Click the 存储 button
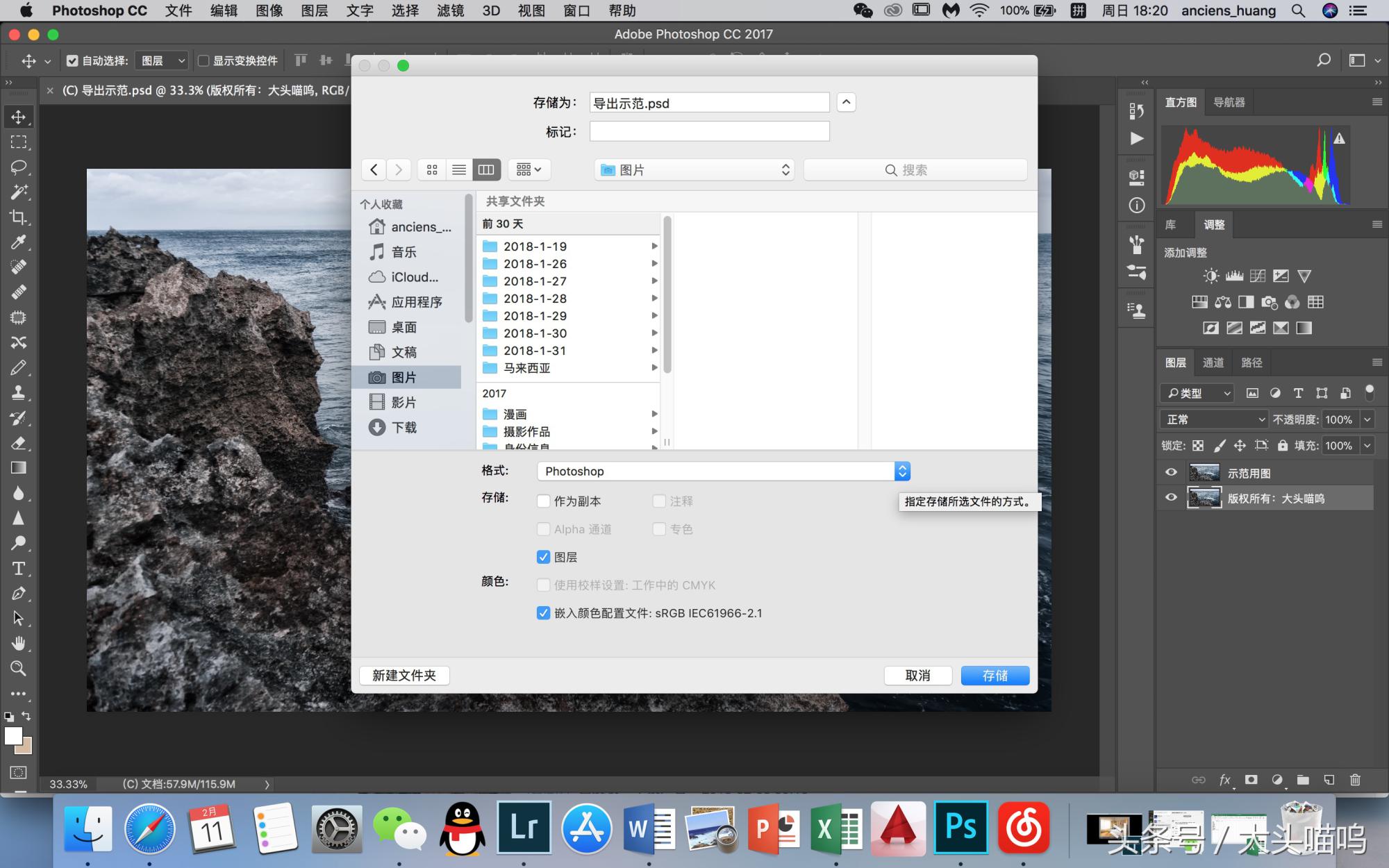This screenshot has height=868, width=1389. click(x=995, y=675)
